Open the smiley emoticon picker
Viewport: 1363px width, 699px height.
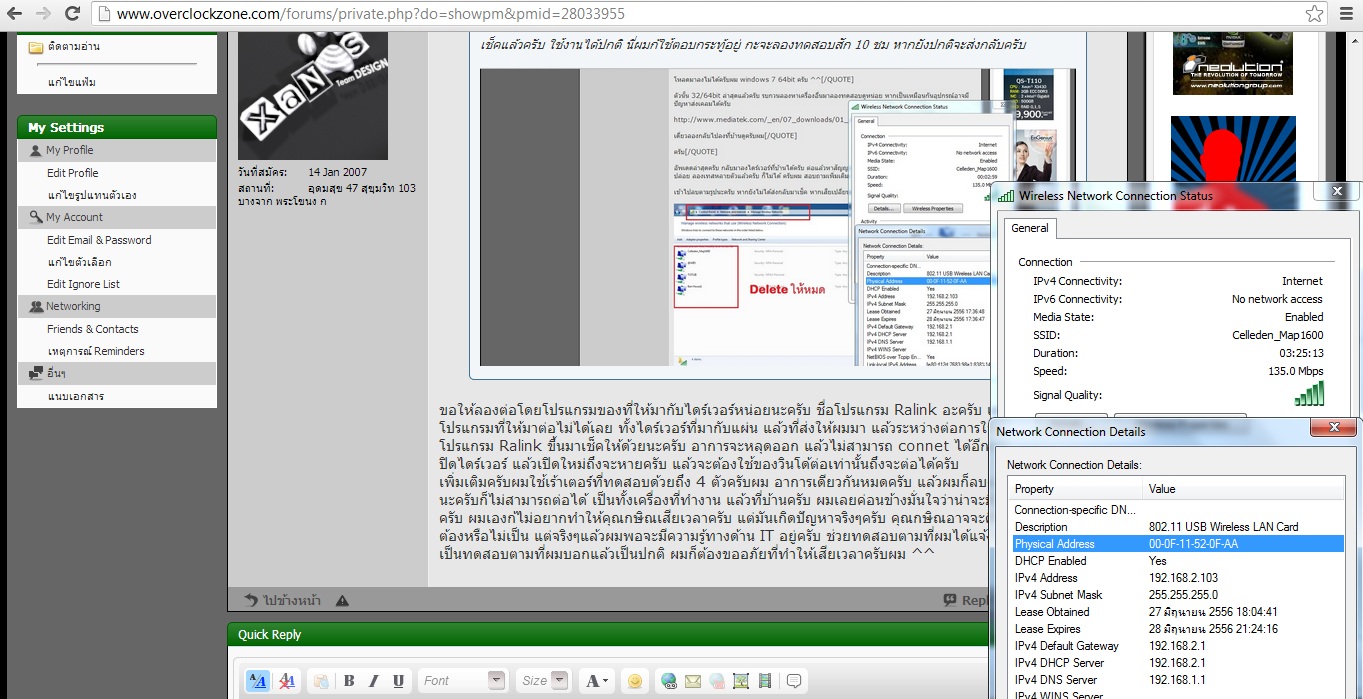tap(634, 681)
